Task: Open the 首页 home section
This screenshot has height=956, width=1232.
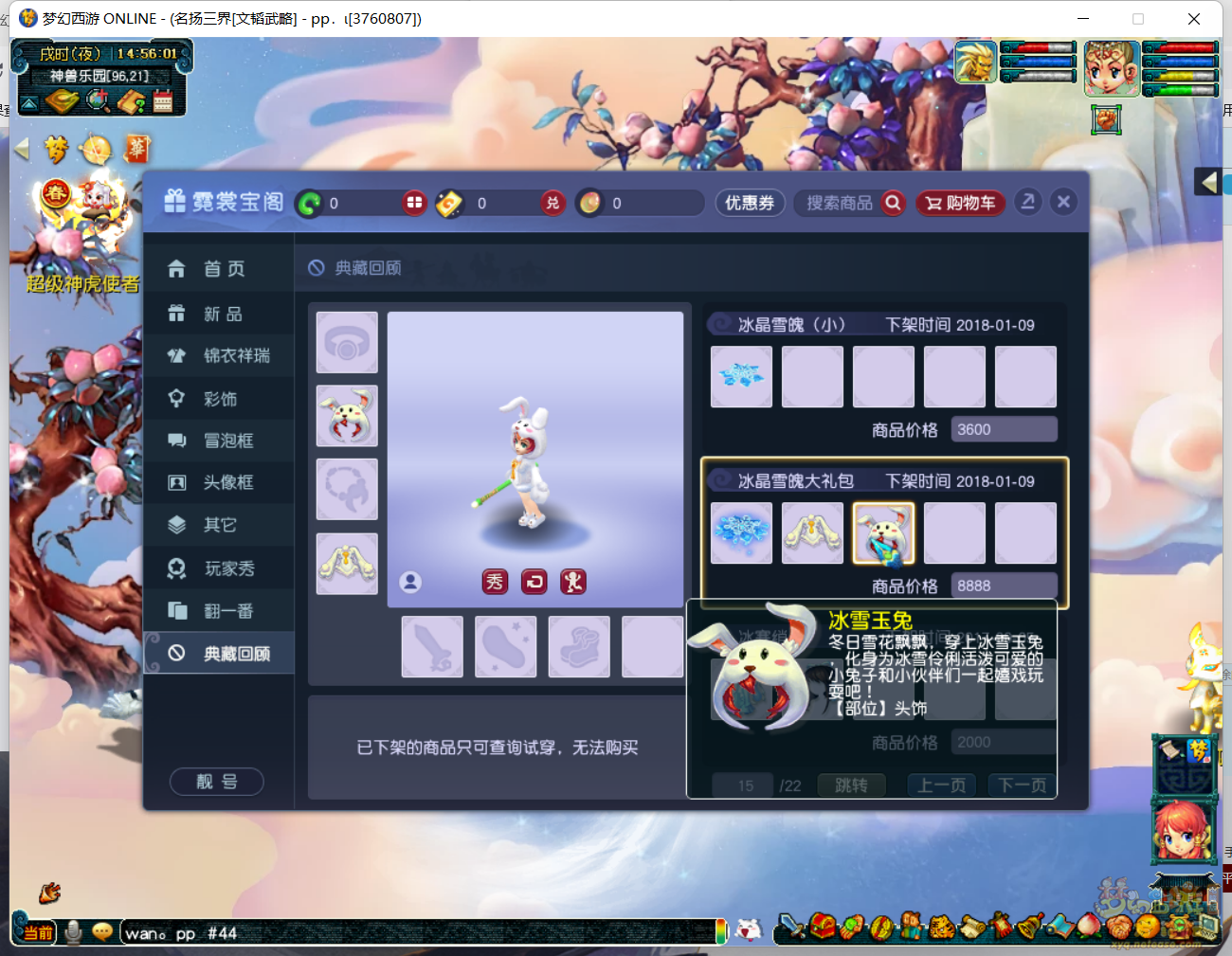Action: (x=218, y=269)
